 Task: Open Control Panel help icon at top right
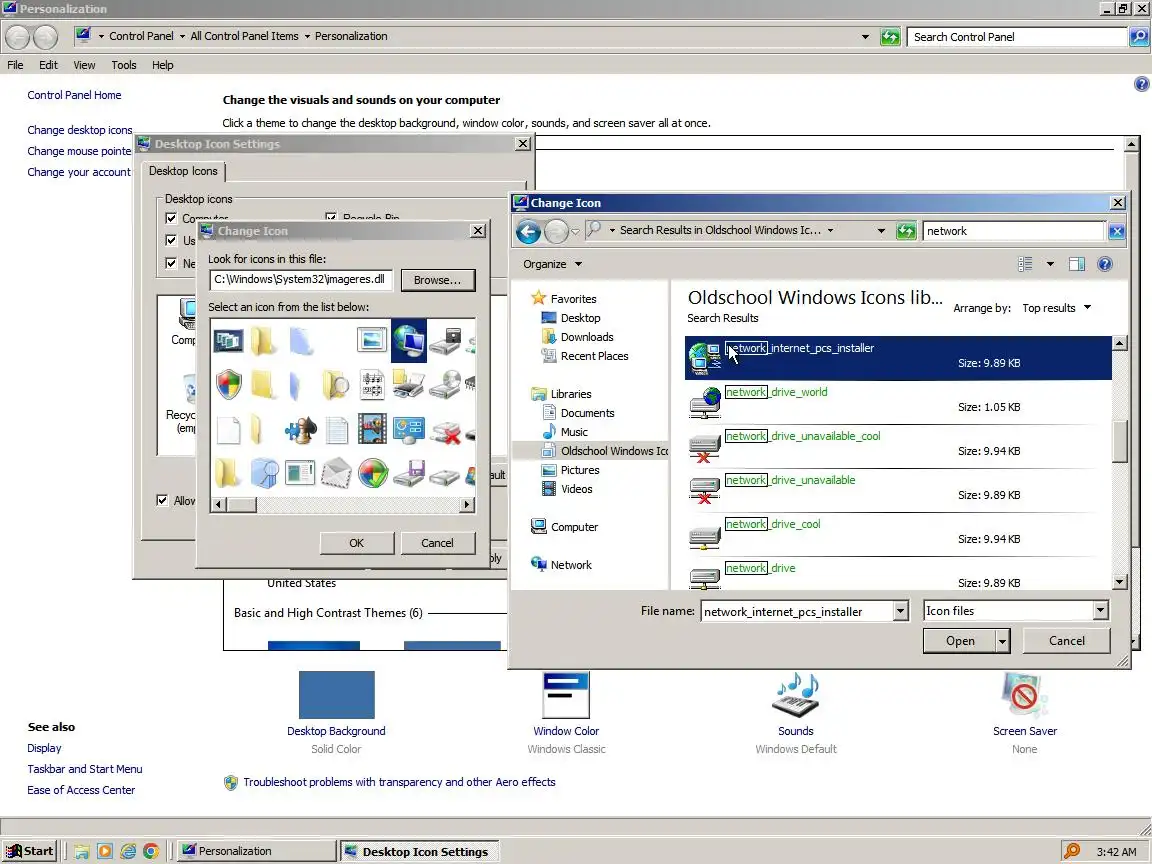pos(1141,84)
